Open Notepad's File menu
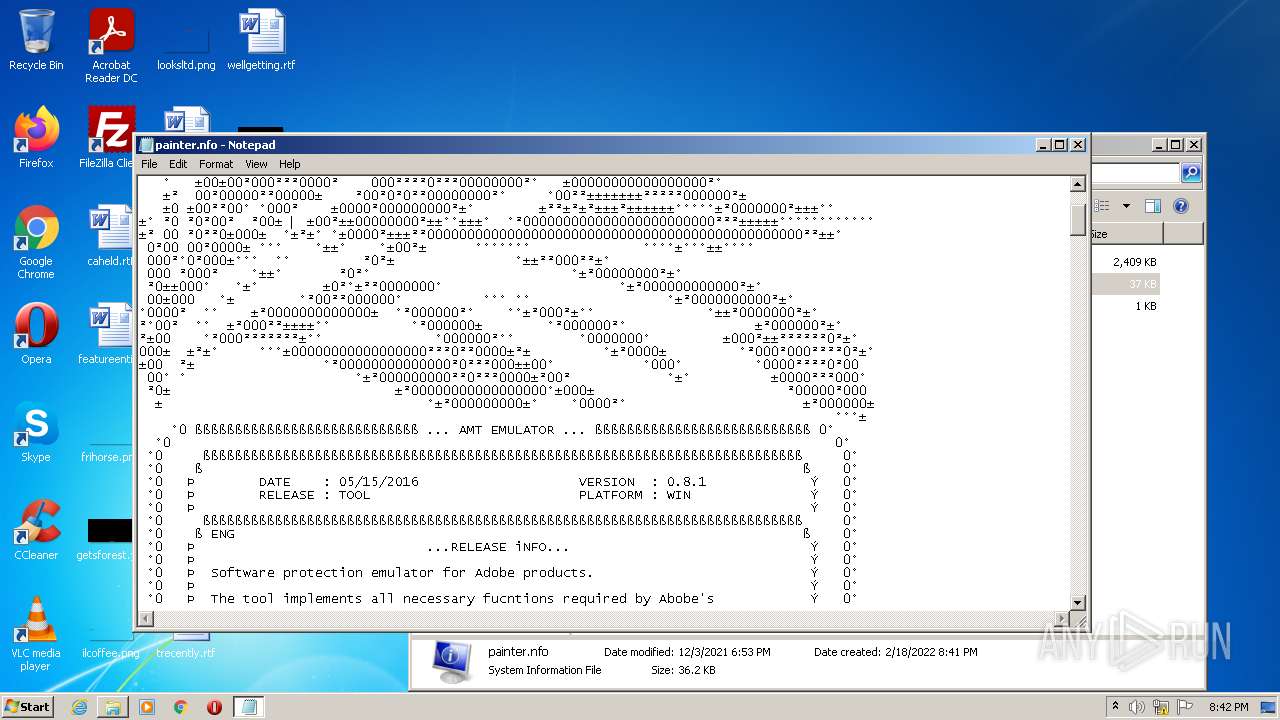1280x720 pixels. [149, 164]
